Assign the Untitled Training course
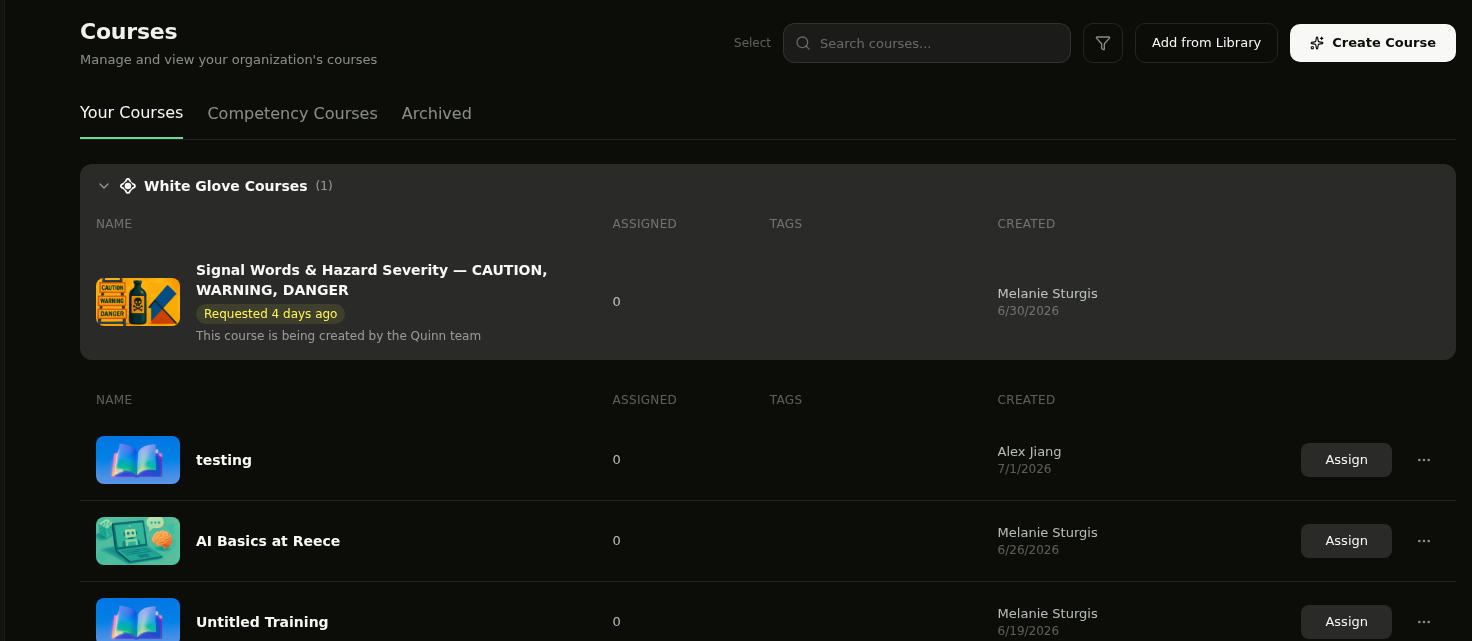This screenshot has width=1472, height=641. [1346, 622]
